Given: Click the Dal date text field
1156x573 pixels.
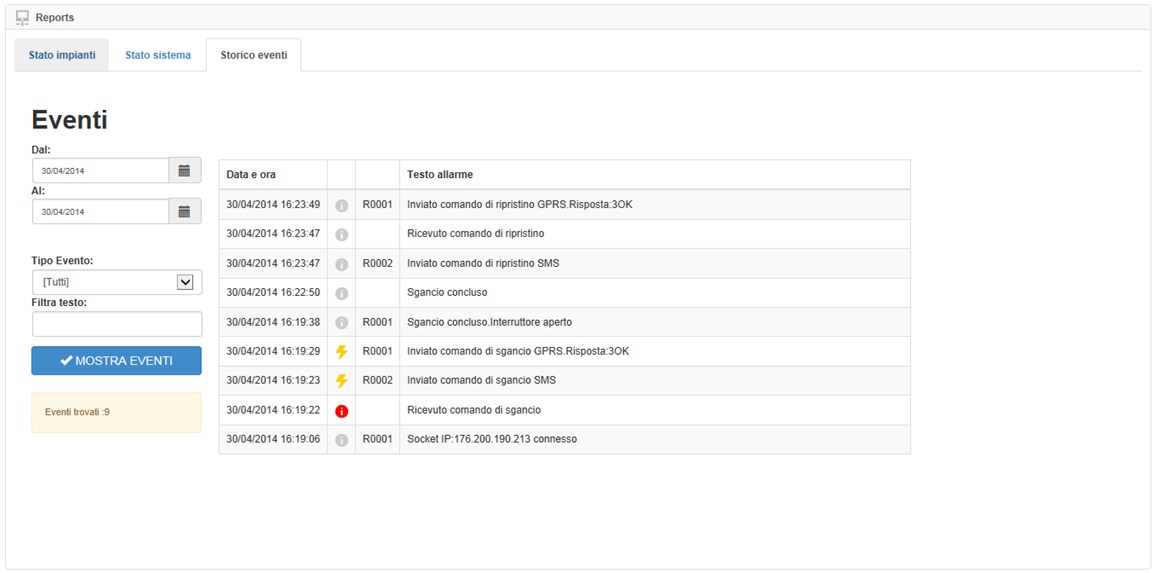Looking at the screenshot, I should pos(100,171).
